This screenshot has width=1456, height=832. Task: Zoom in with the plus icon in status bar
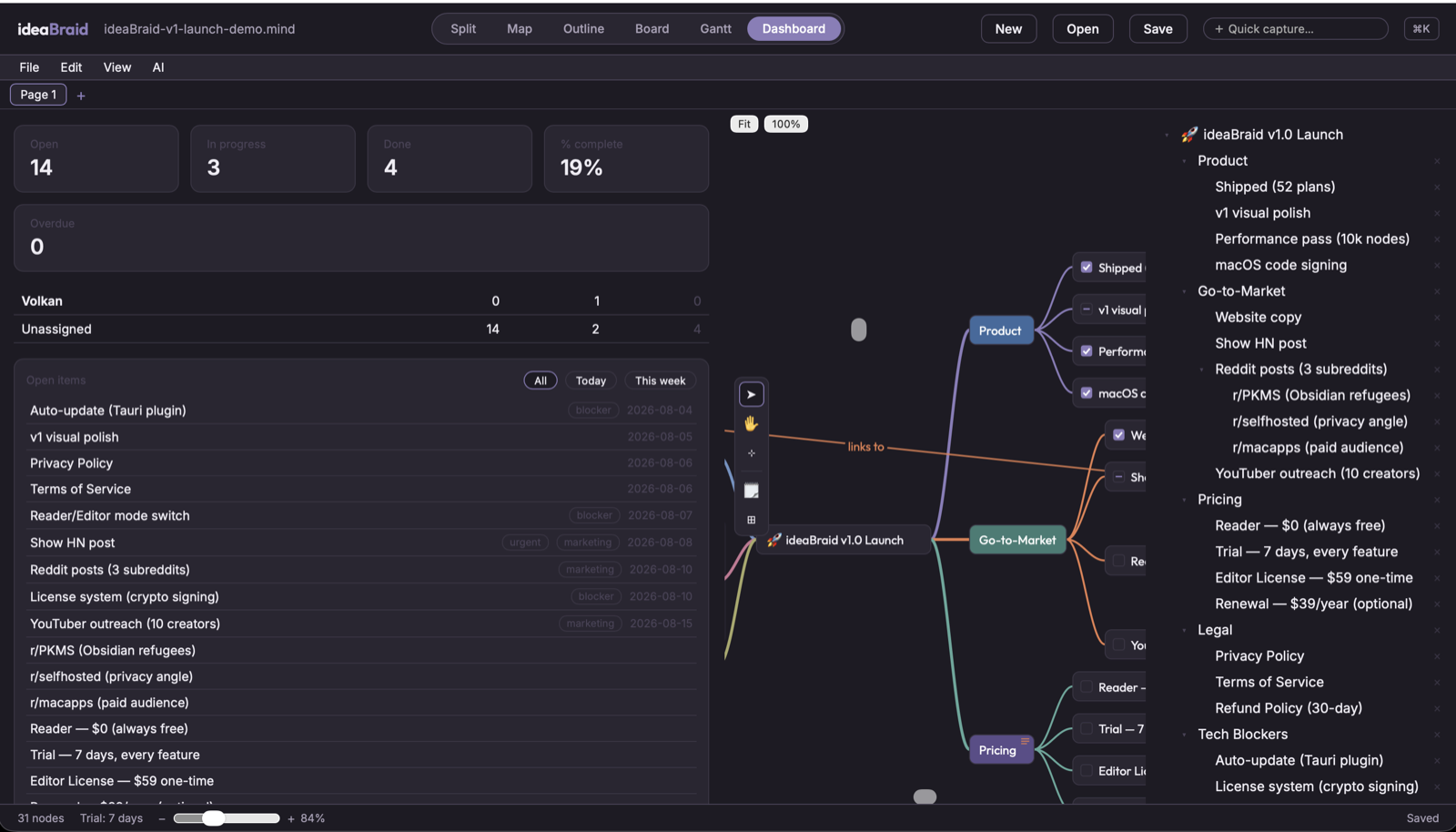click(x=291, y=818)
